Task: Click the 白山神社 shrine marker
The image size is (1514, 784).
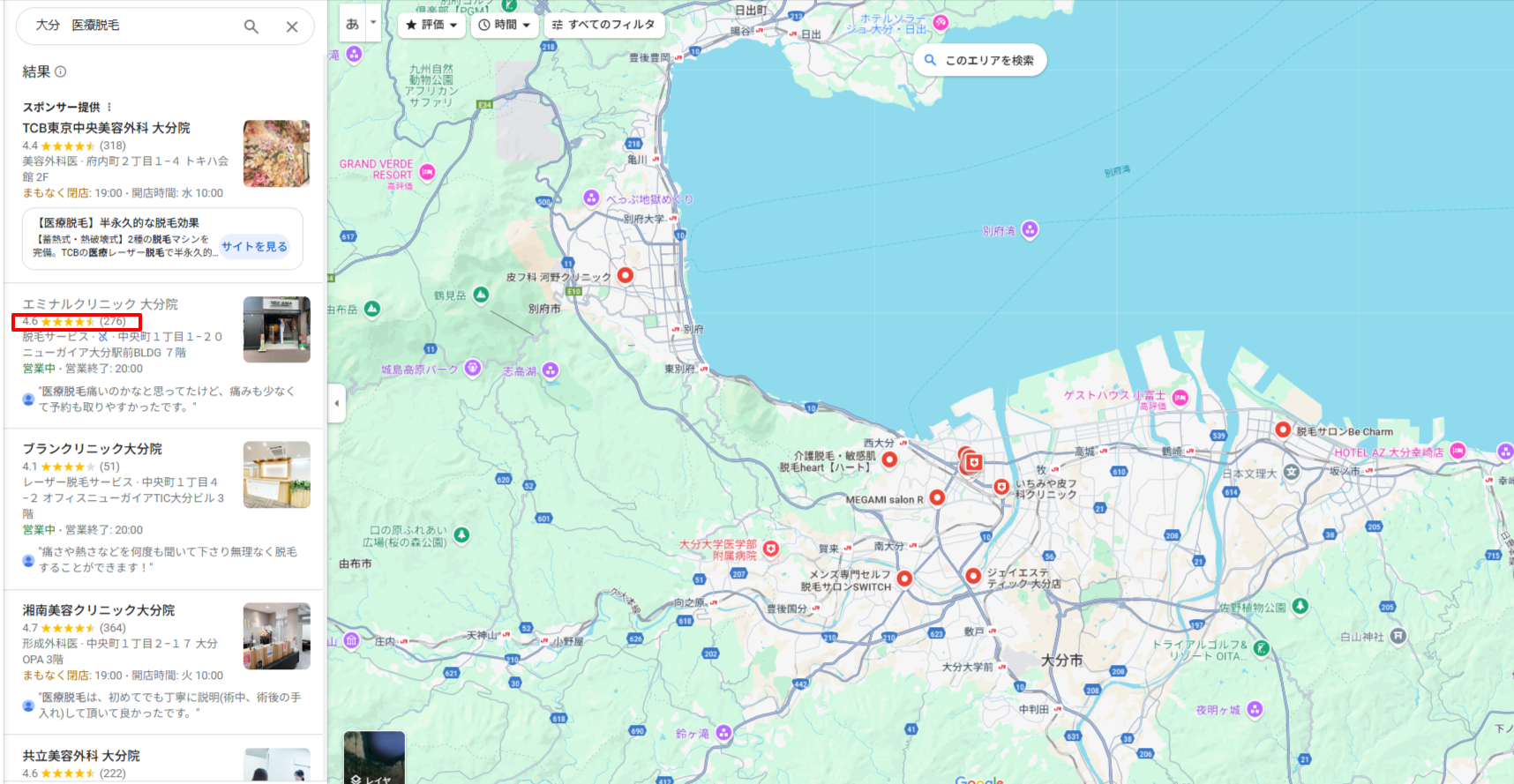Action: tap(1398, 636)
